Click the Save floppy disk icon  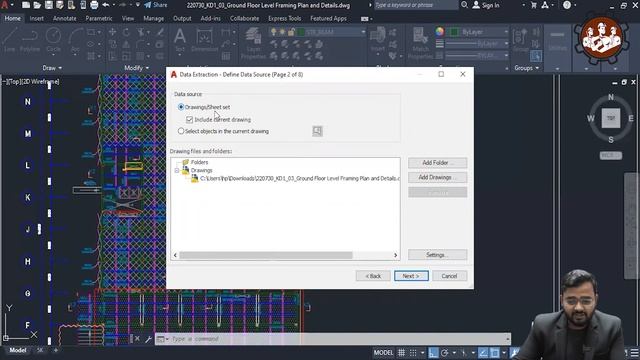[49, 5]
